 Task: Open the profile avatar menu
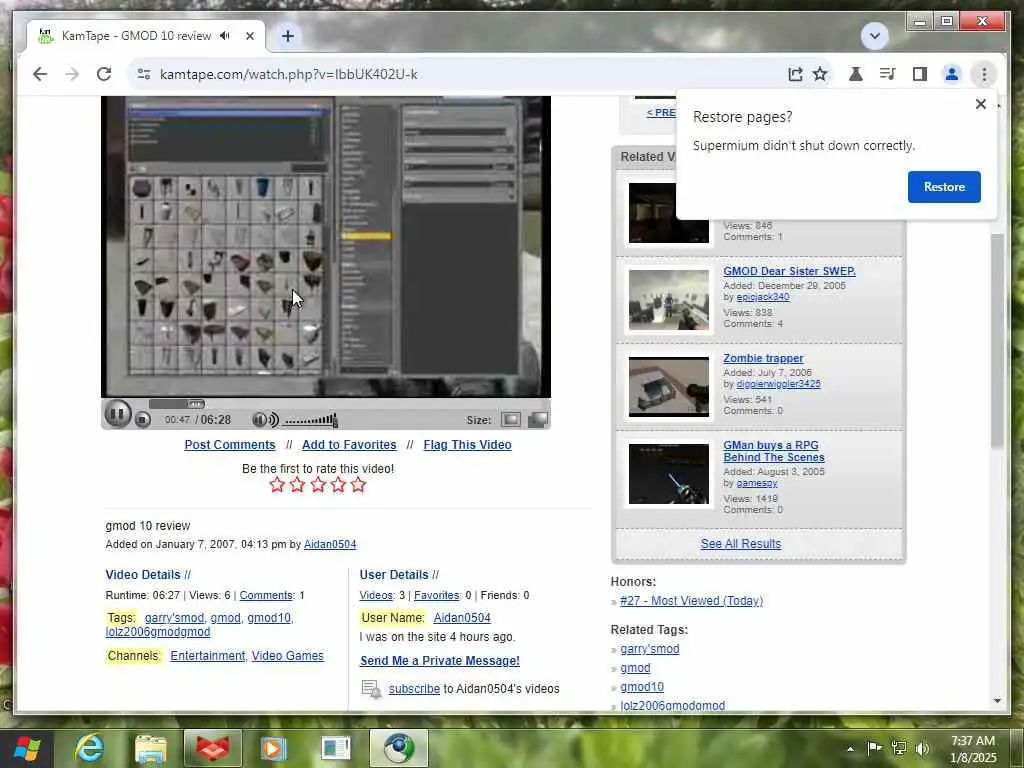952,74
